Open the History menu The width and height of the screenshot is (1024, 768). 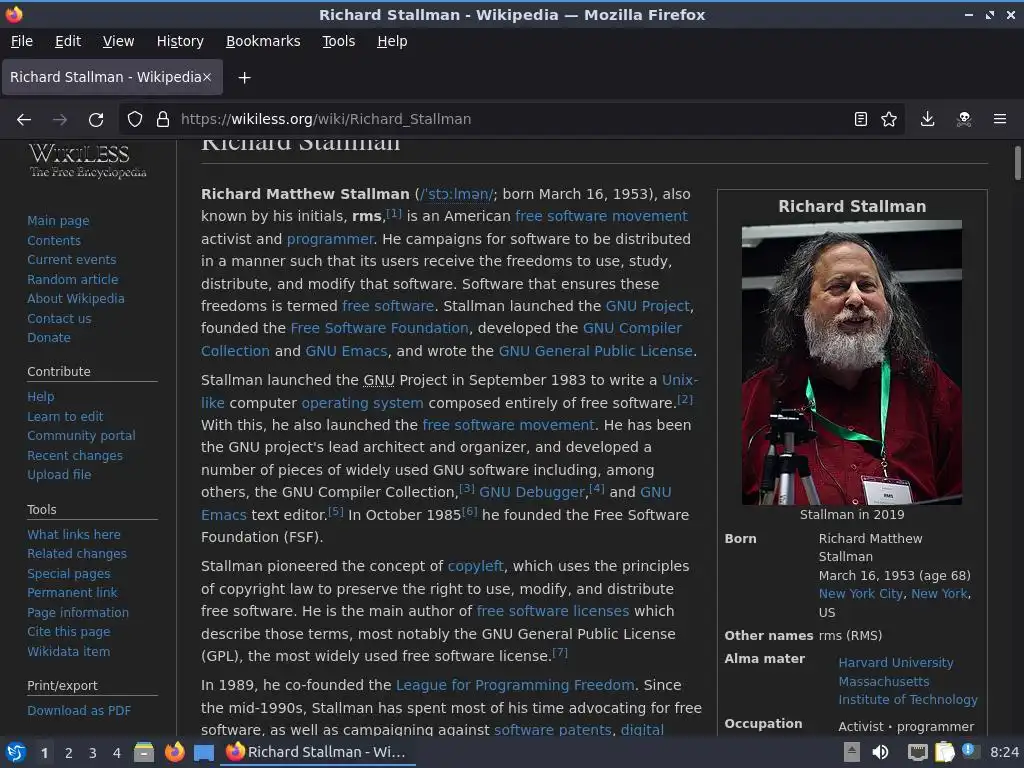point(180,41)
